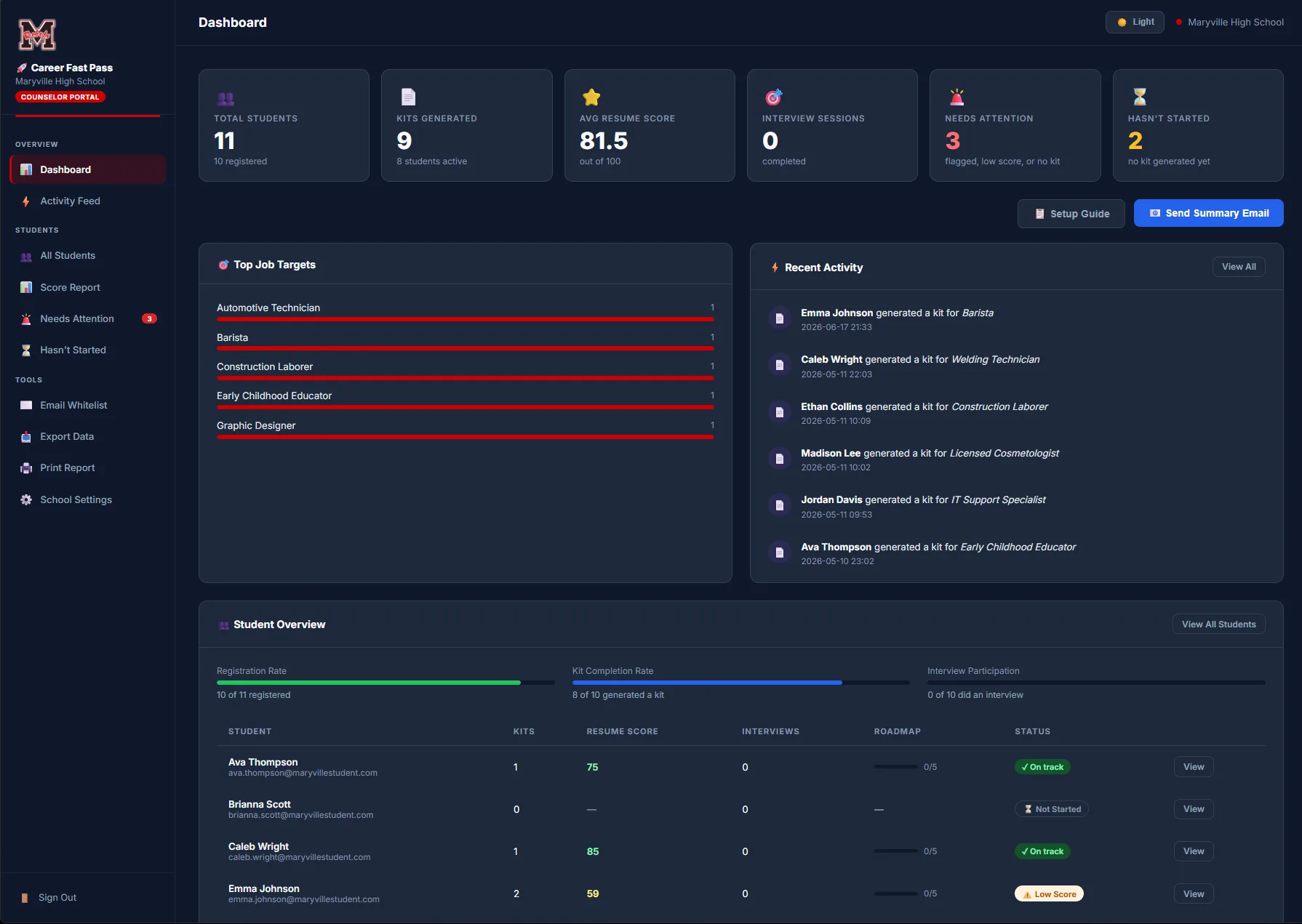The height and width of the screenshot is (924, 1302).
Task: View Brianna Scott's student details
Action: (x=1194, y=809)
